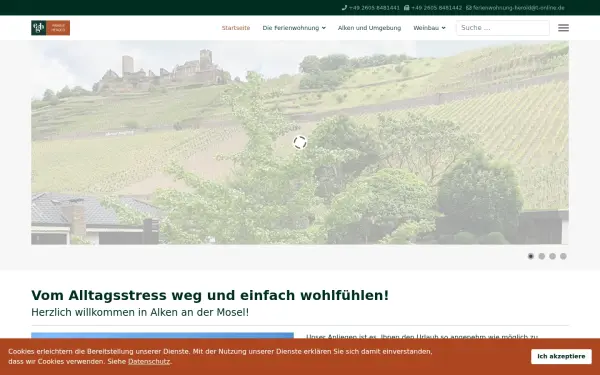Select the second slideshow dot

point(541,256)
